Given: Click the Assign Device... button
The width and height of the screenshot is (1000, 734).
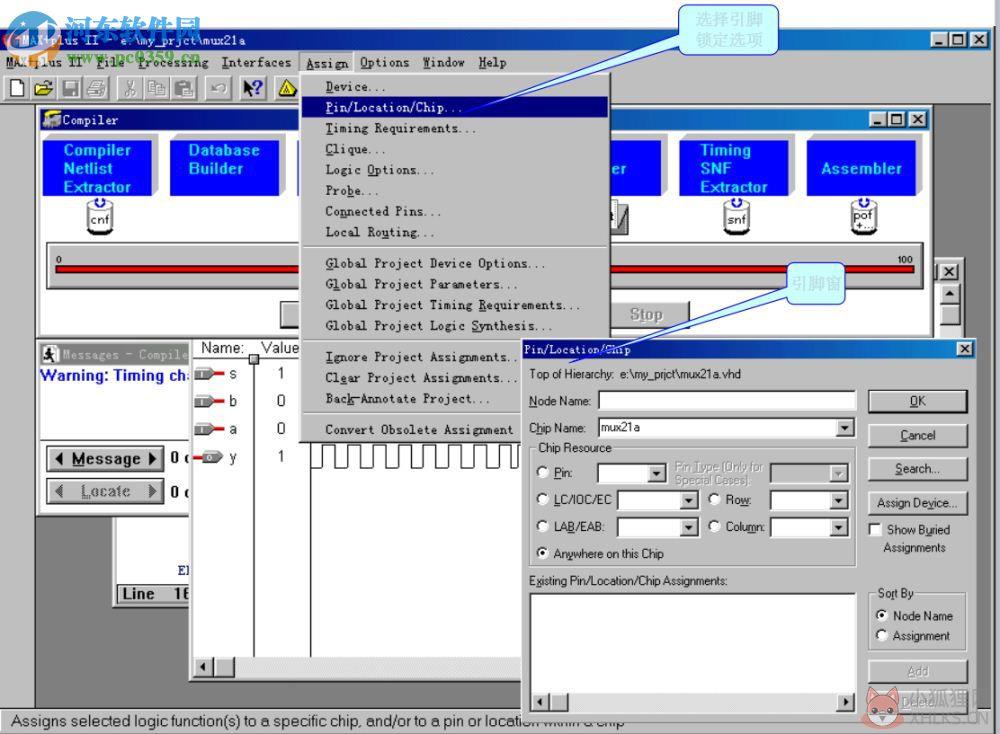Looking at the screenshot, I should point(918,503).
